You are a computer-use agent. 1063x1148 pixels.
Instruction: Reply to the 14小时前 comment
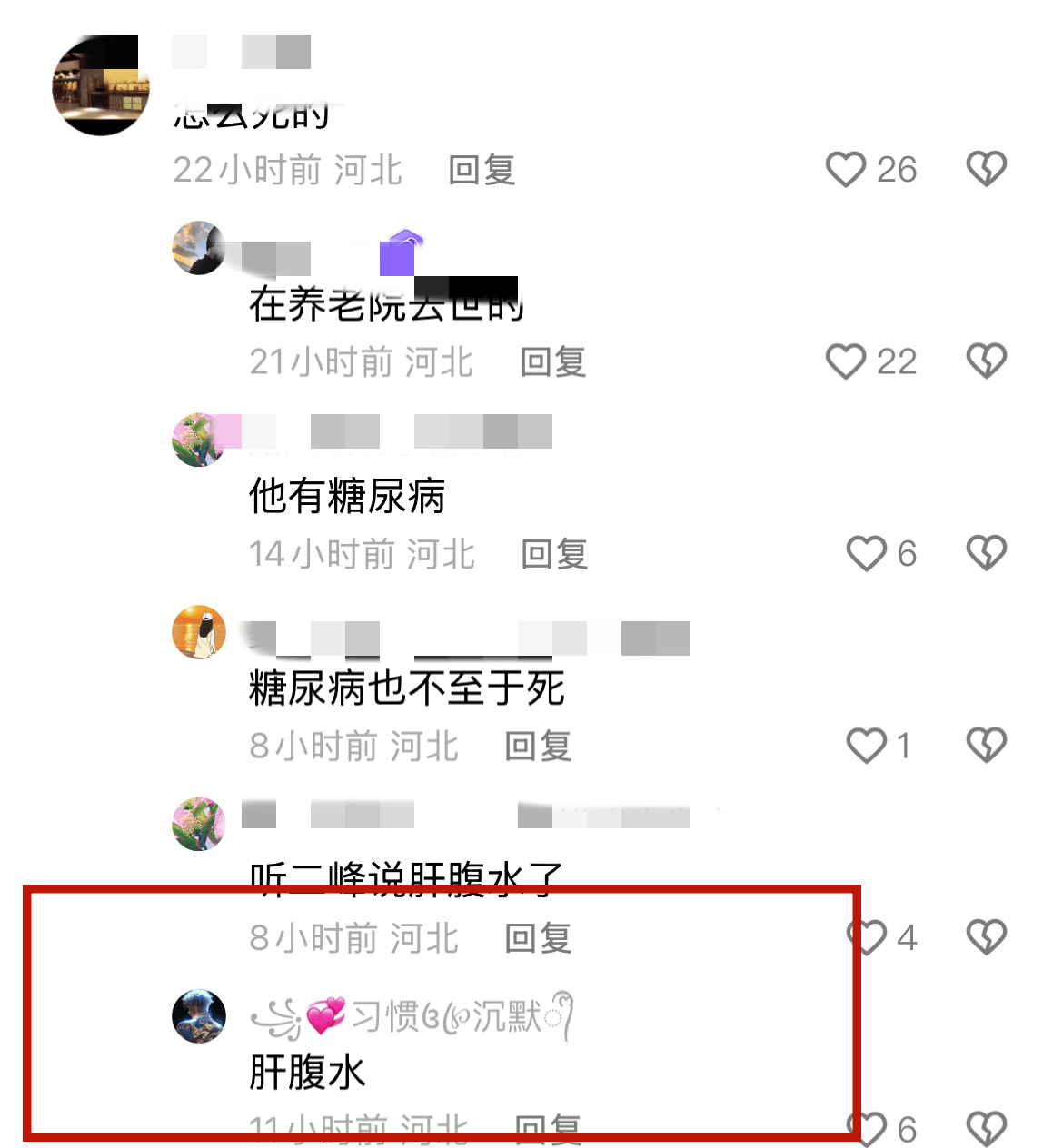click(x=554, y=554)
